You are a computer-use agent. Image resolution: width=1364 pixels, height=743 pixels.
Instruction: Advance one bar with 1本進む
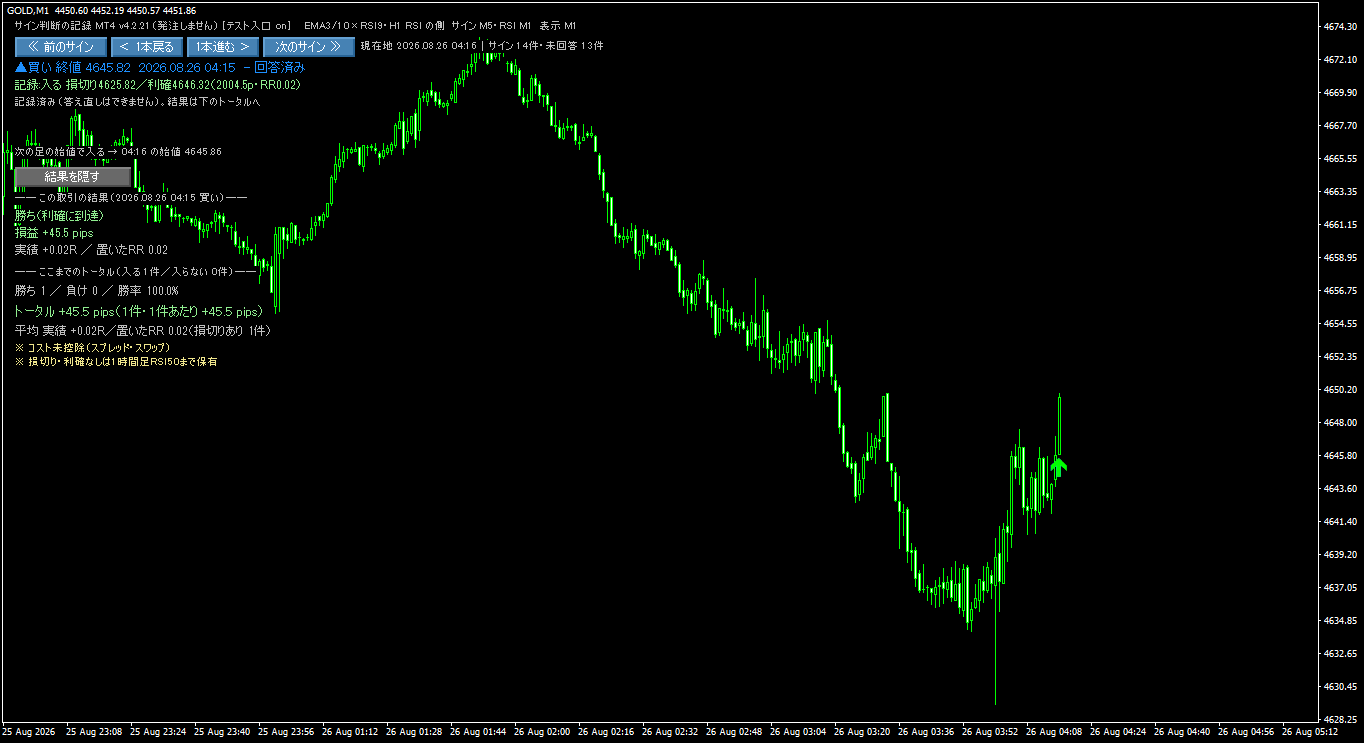[222, 47]
